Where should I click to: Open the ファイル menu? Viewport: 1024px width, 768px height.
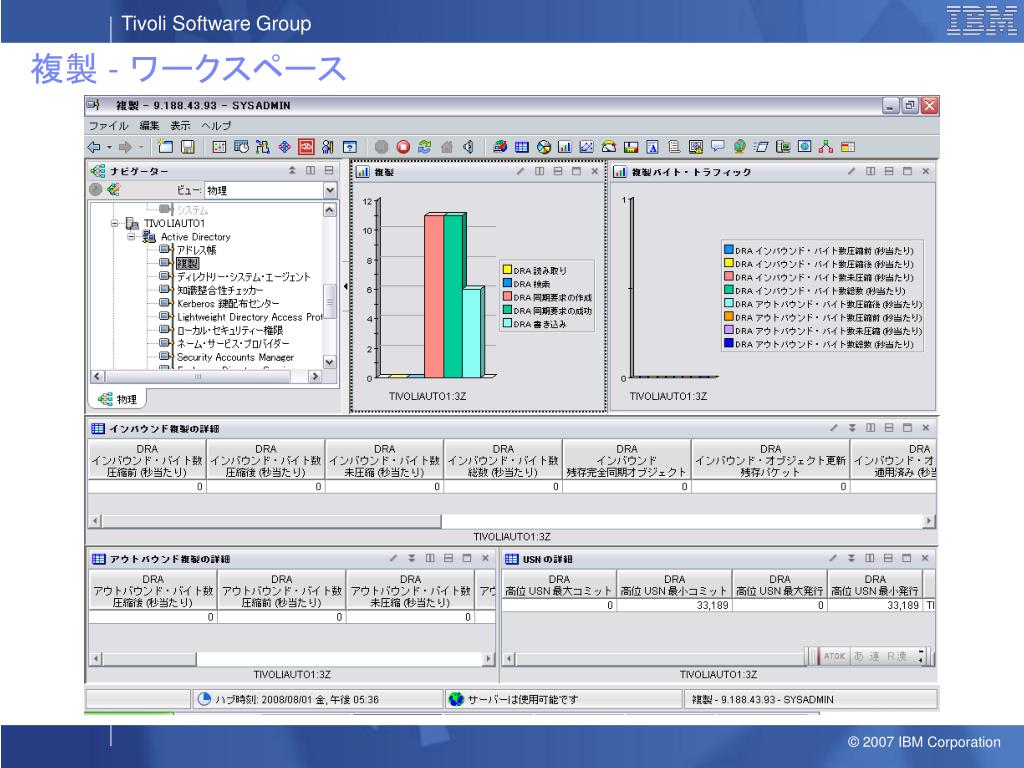pos(108,125)
